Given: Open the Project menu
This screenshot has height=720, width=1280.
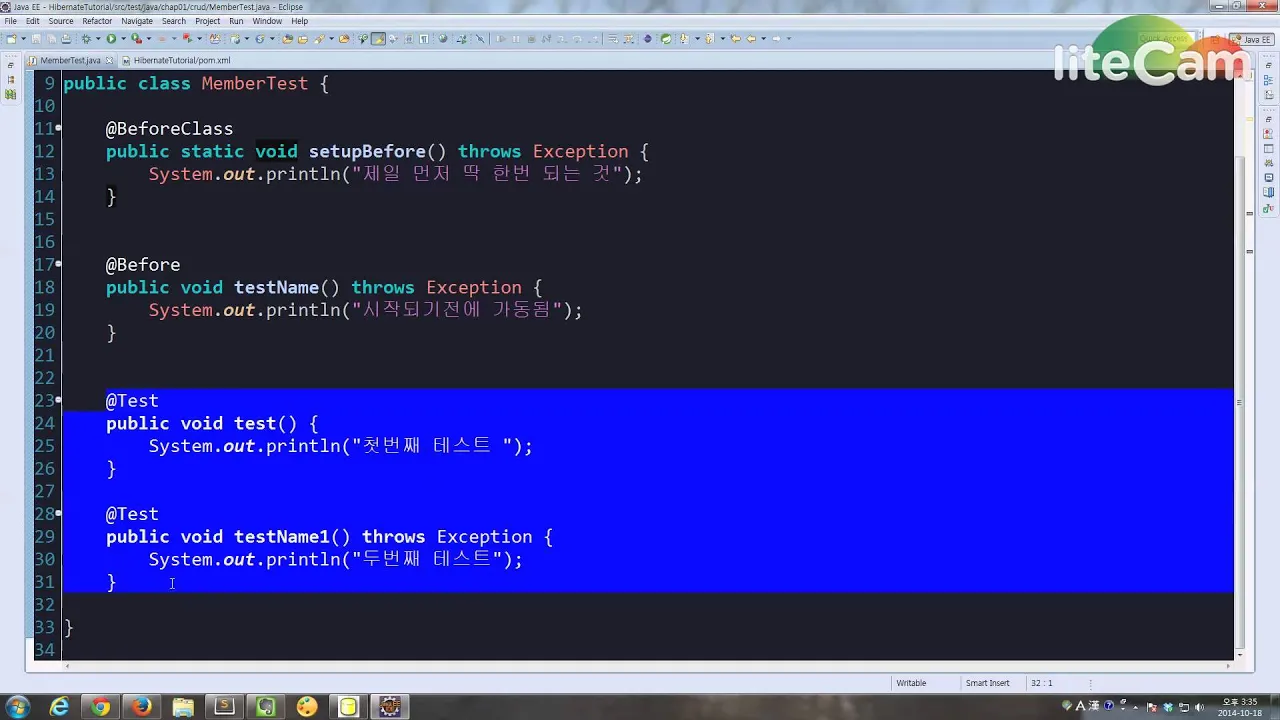Looking at the screenshot, I should 207,21.
